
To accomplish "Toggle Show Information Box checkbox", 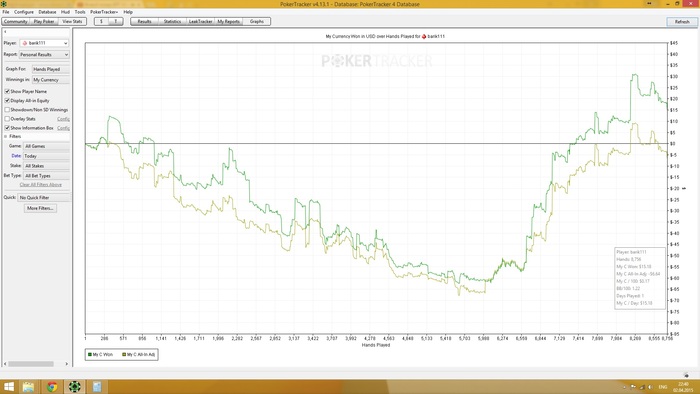I will tap(7, 128).
